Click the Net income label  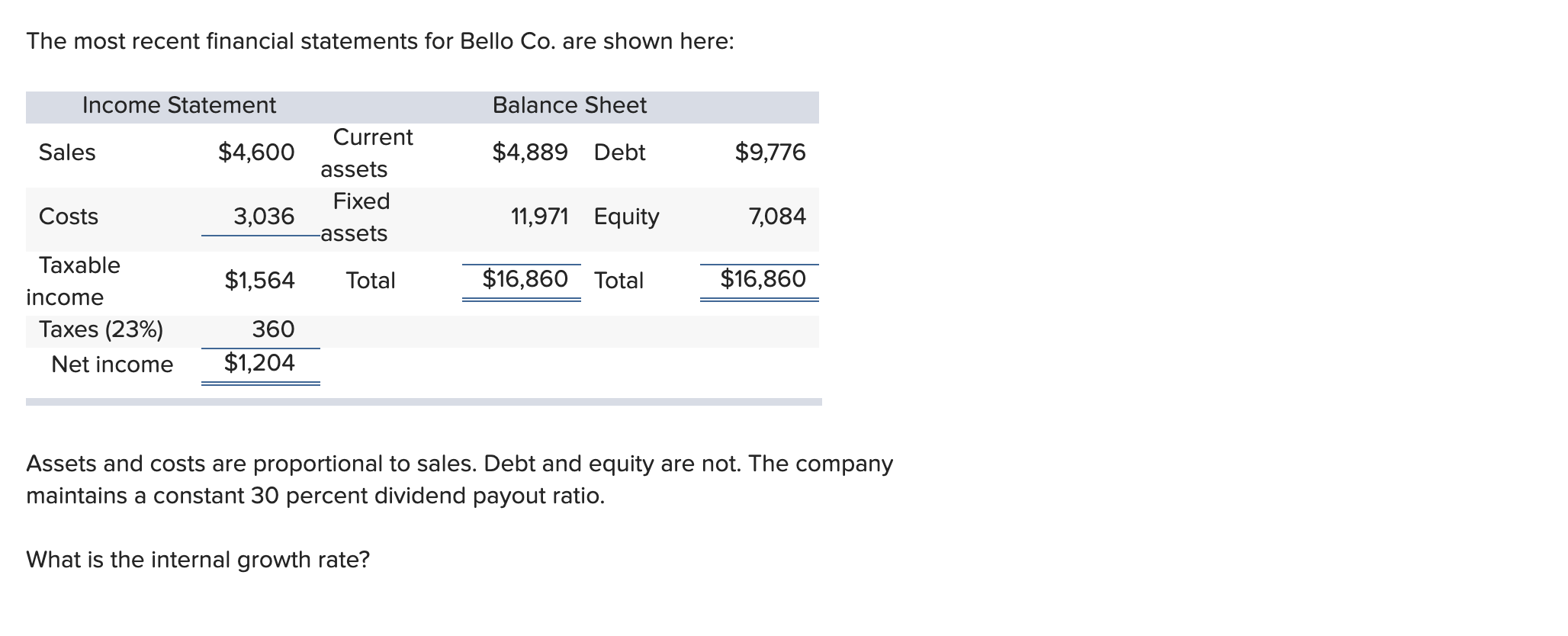coord(112,365)
